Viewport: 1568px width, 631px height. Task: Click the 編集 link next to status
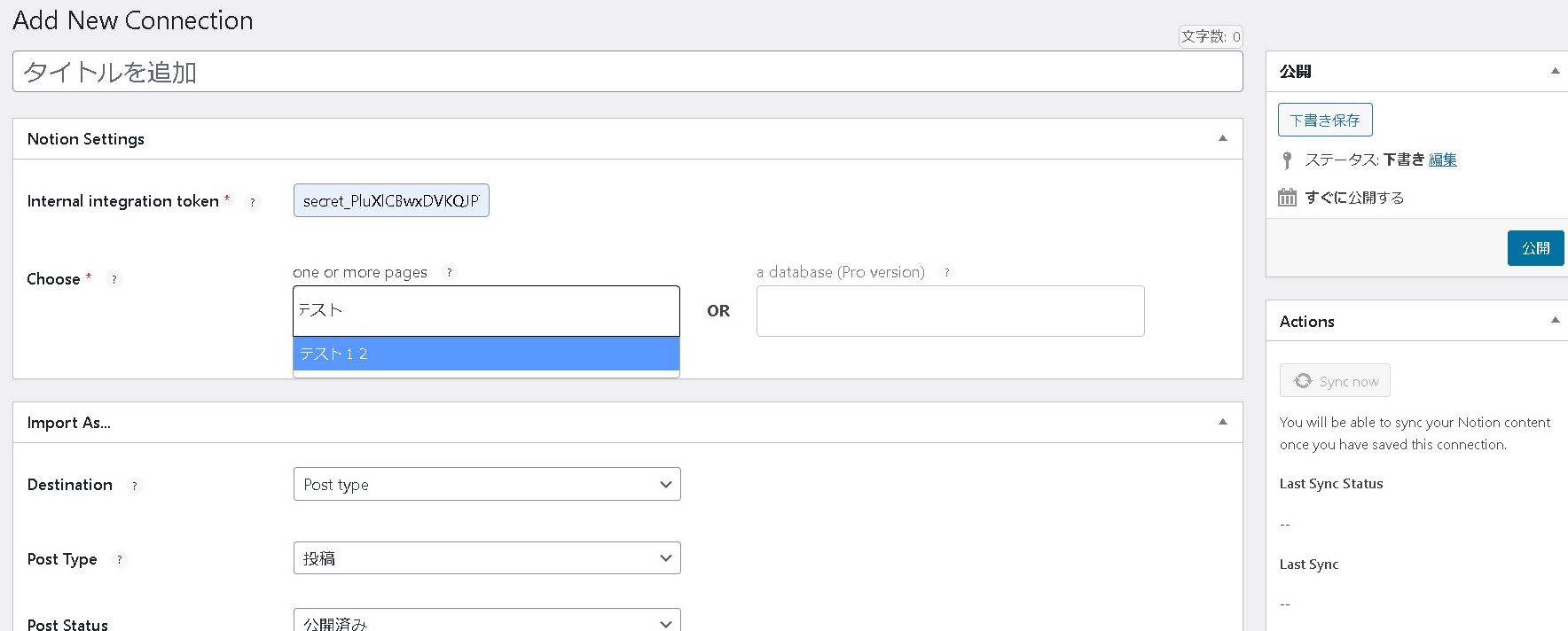coord(1441,160)
